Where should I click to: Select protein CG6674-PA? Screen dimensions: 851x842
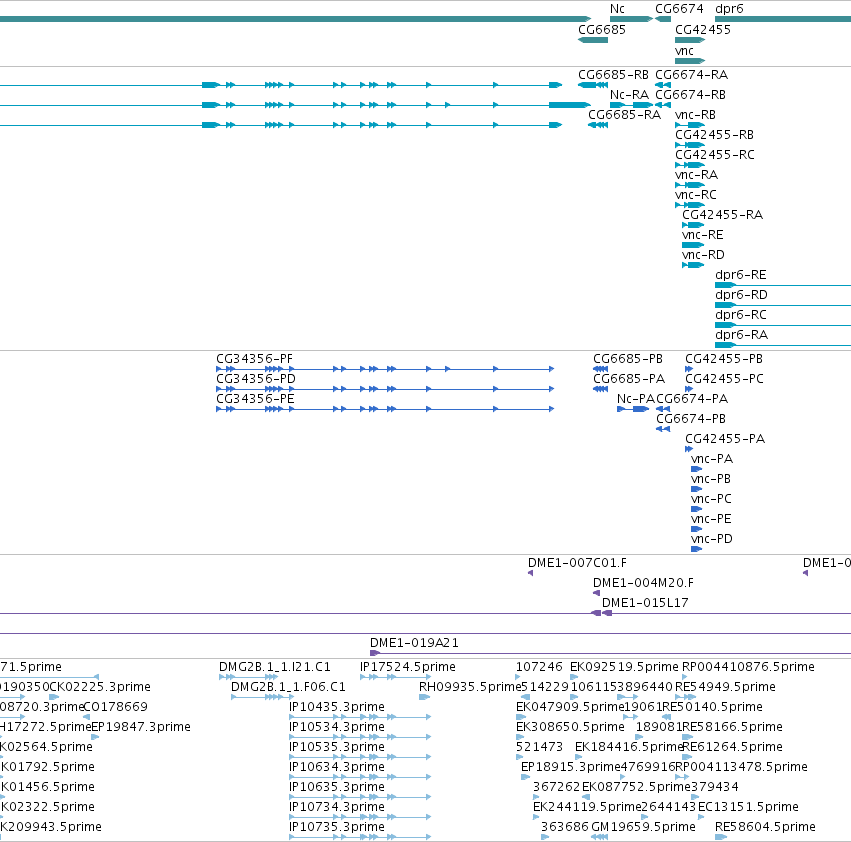[692, 399]
